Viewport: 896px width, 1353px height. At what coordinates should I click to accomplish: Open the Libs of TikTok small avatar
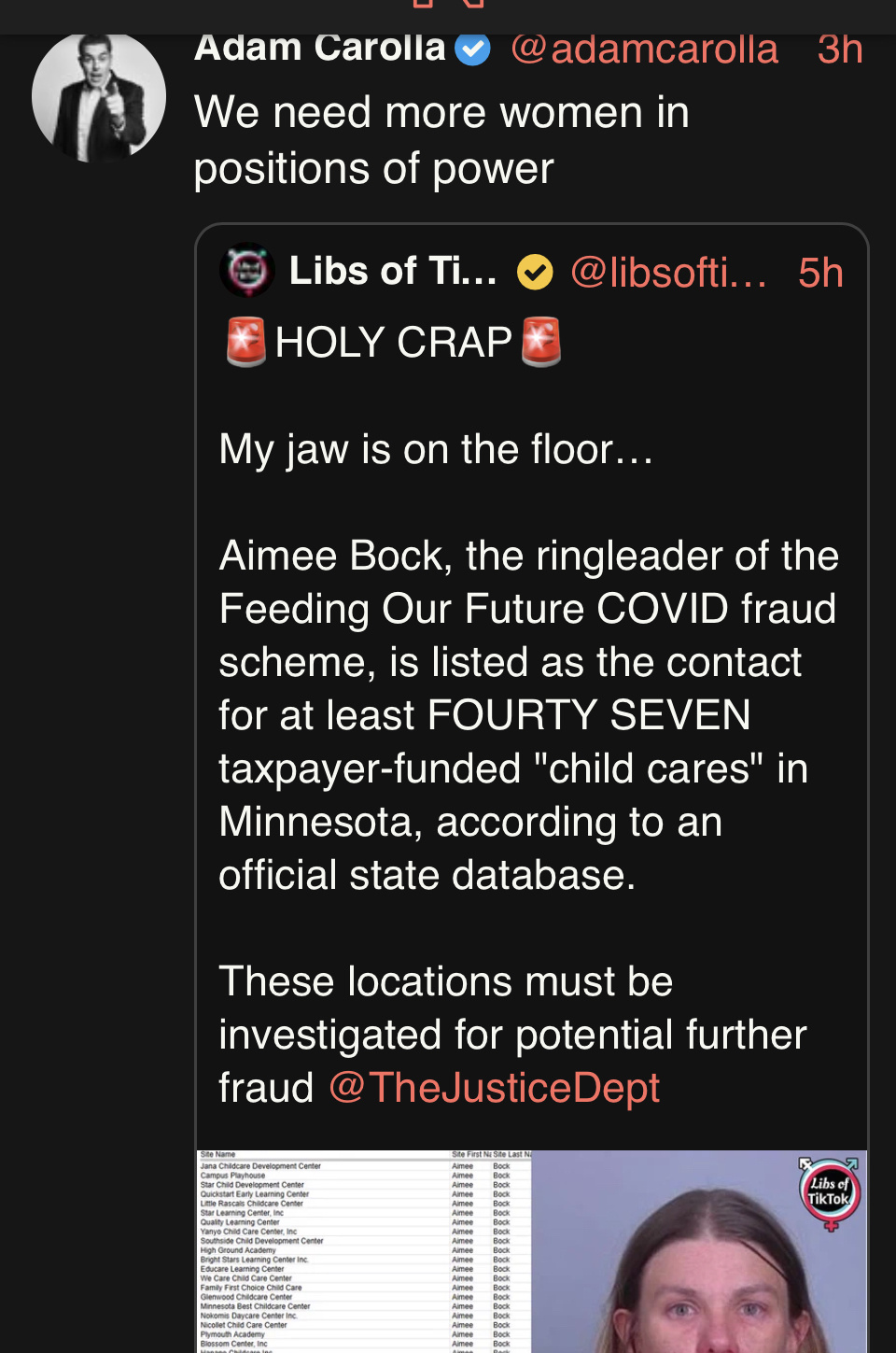(x=247, y=271)
